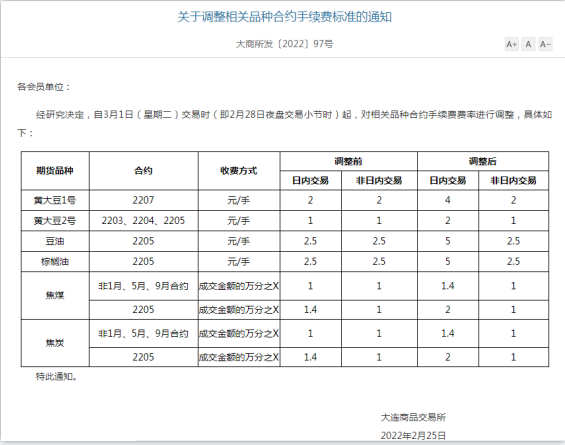Image resolution: width=565 pixels, height=445 pixels.
Task: Select the 棕榈油 table cell
Action: click(55, 262)
